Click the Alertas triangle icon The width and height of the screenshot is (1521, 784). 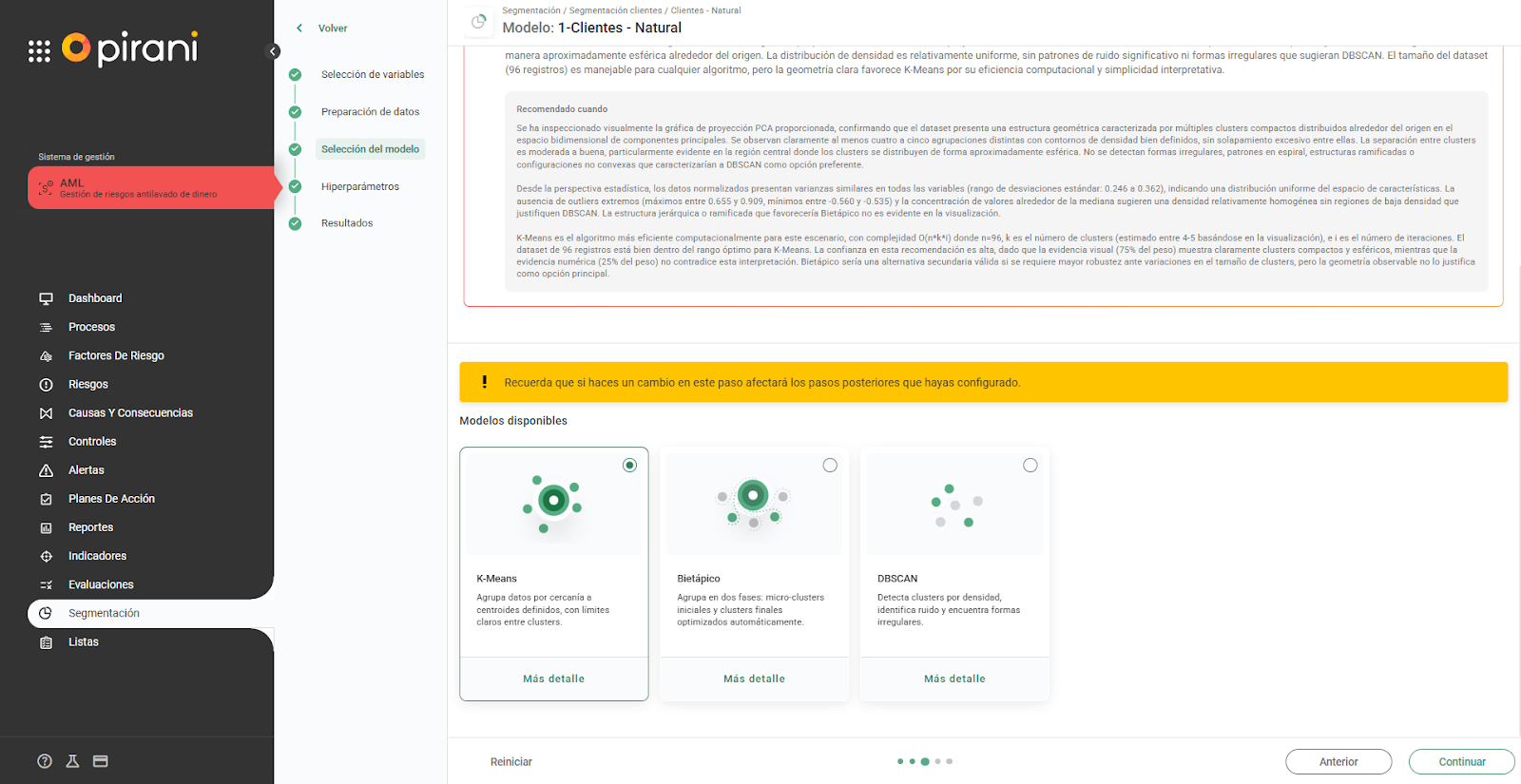click(x=46, y=470)
